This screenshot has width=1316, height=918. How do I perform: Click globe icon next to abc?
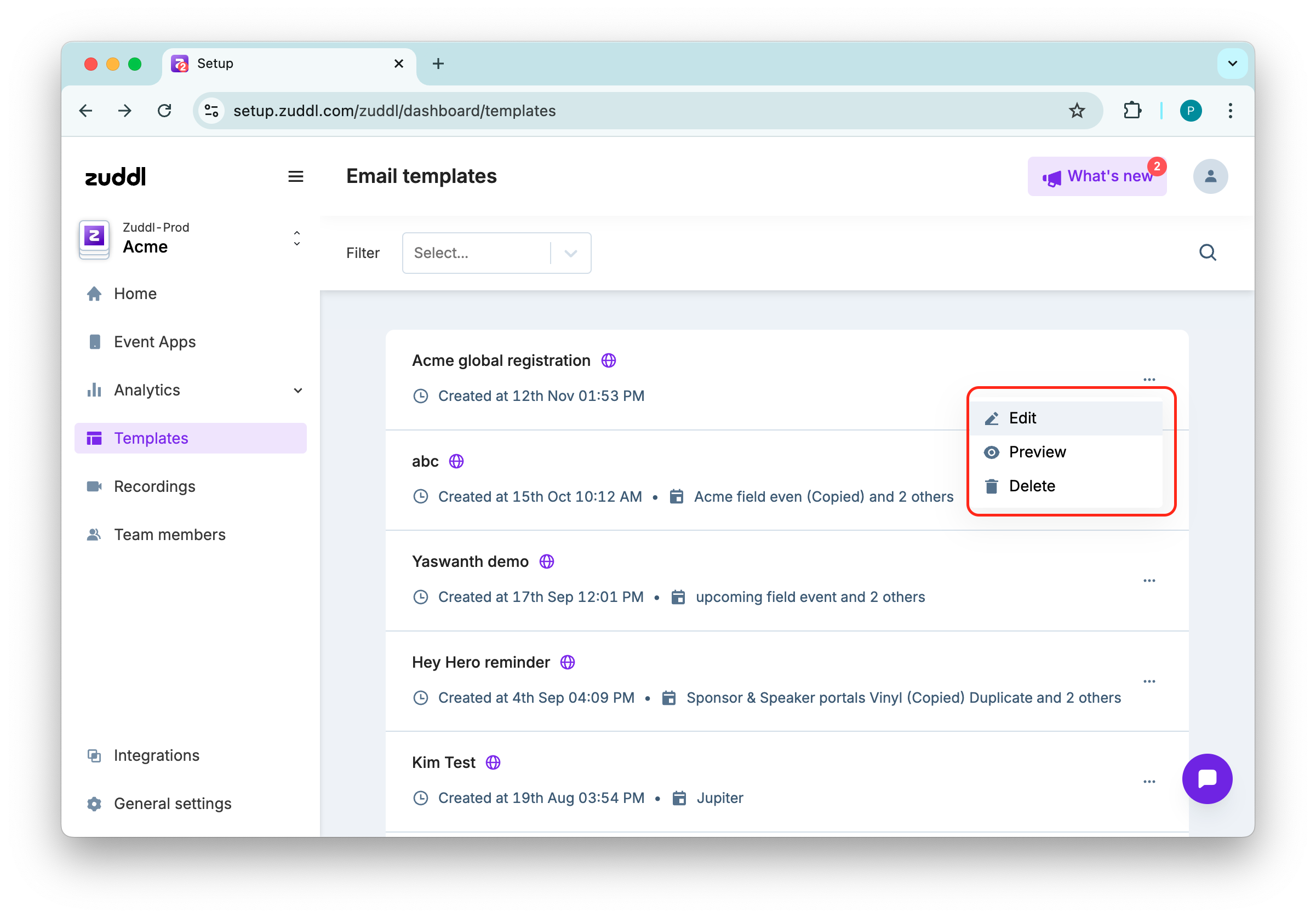click(x=456, y=461)
